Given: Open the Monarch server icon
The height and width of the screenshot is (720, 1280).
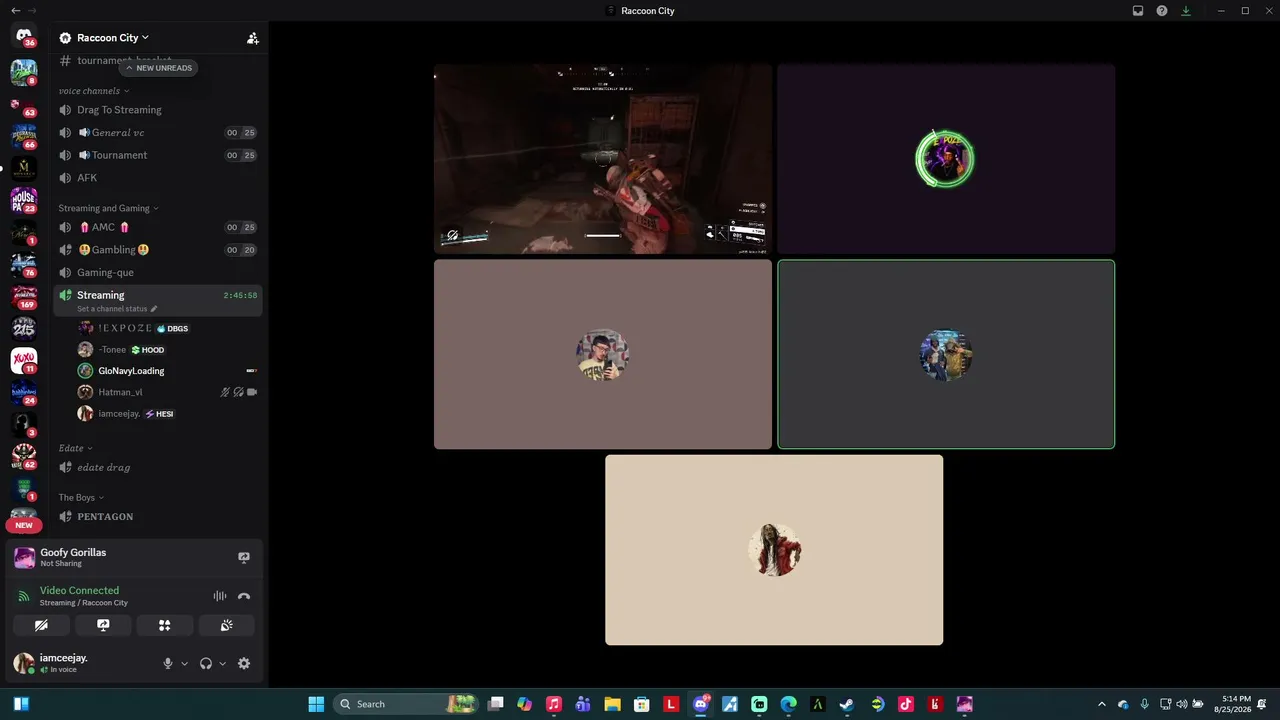Looking at the screenshot, I should pos(24,168).
